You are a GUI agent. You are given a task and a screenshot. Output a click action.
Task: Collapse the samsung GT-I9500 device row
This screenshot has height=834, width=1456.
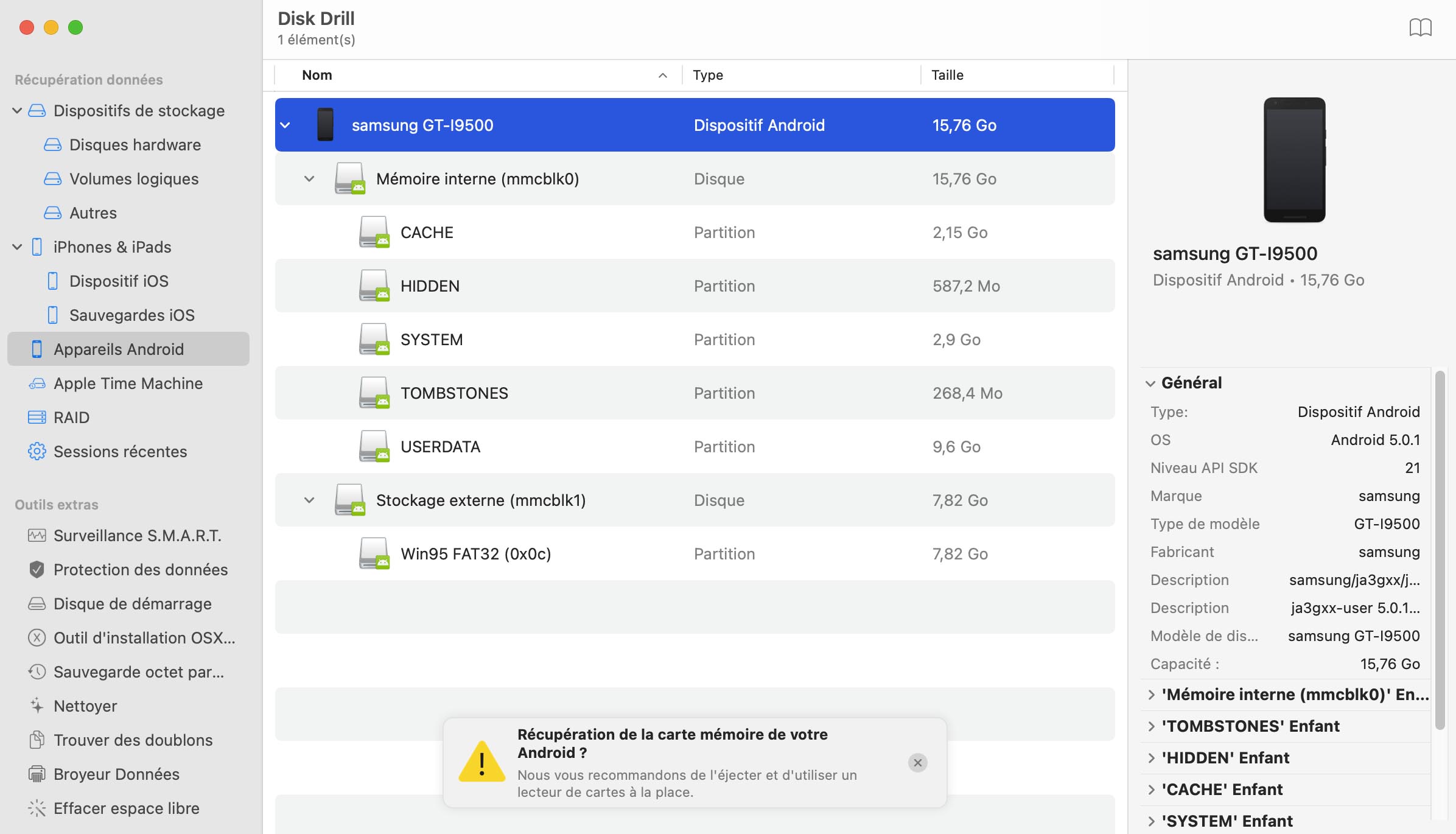tap(285, 125)
